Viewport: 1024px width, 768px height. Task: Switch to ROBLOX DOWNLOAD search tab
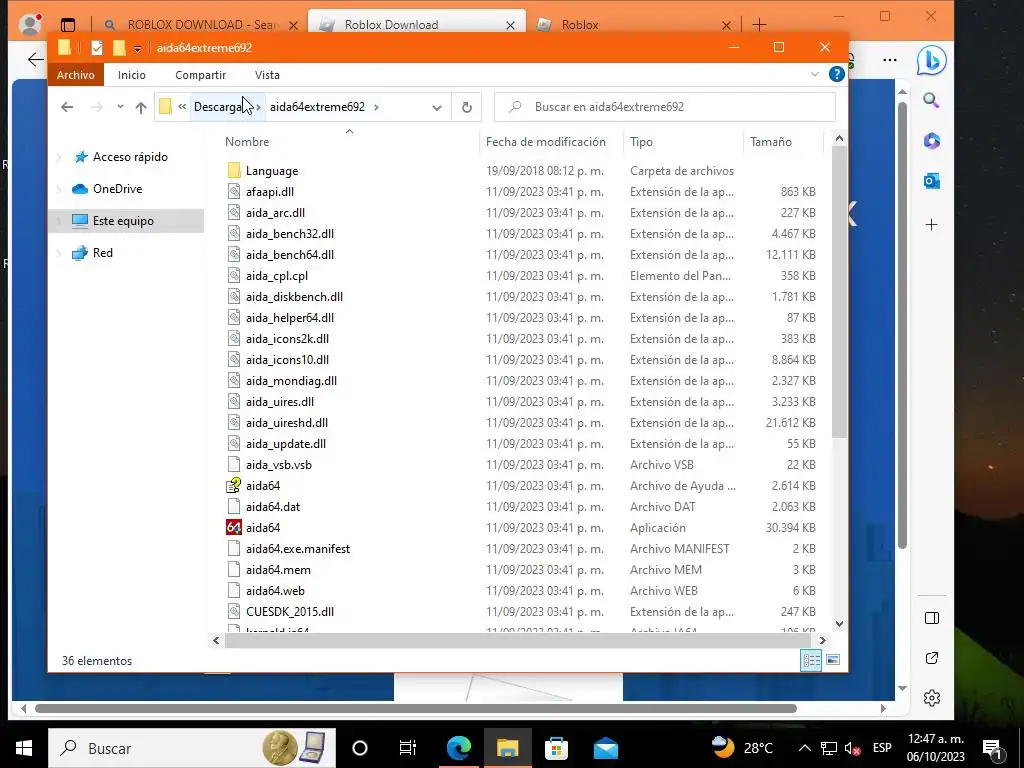[201, 25]
